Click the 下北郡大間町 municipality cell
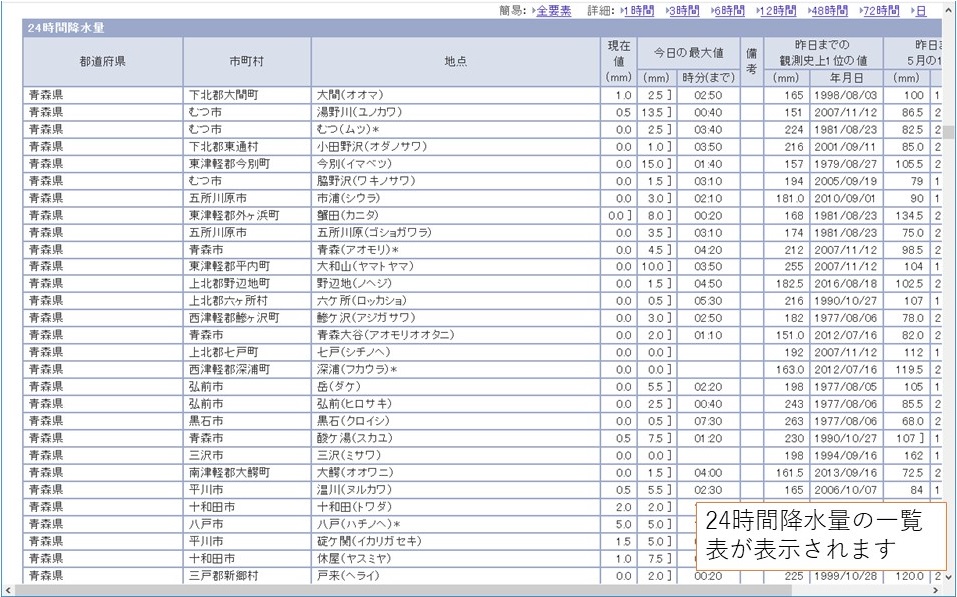 (x=247, y=95)
